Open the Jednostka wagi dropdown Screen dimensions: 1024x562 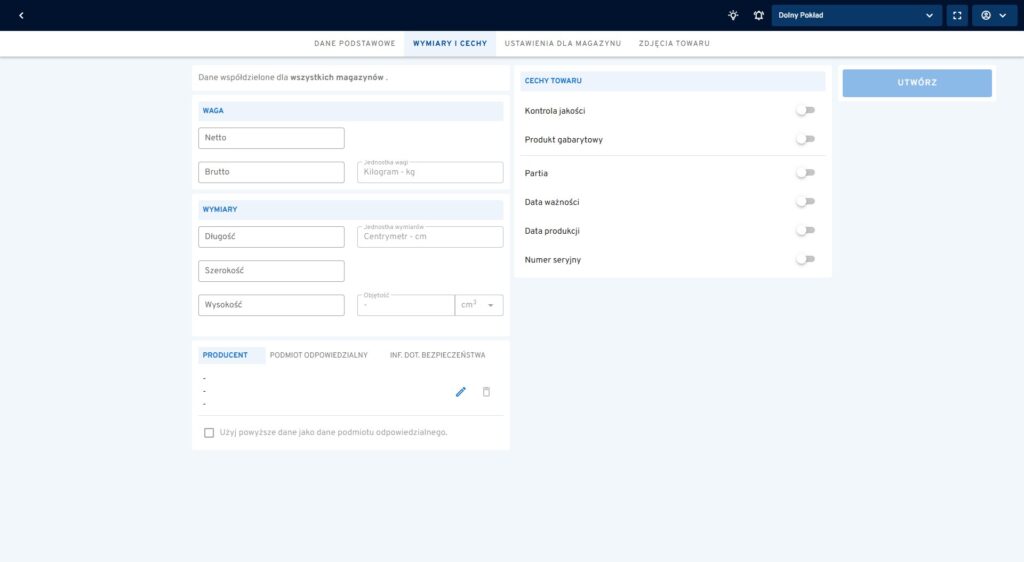click(430, 172)
